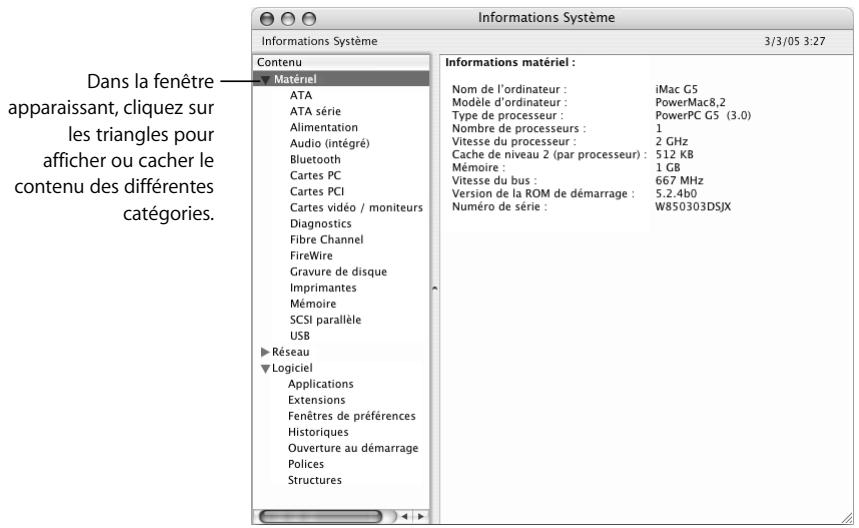Select Extensions entry
The image size is (859, 528).
(317, 400)
